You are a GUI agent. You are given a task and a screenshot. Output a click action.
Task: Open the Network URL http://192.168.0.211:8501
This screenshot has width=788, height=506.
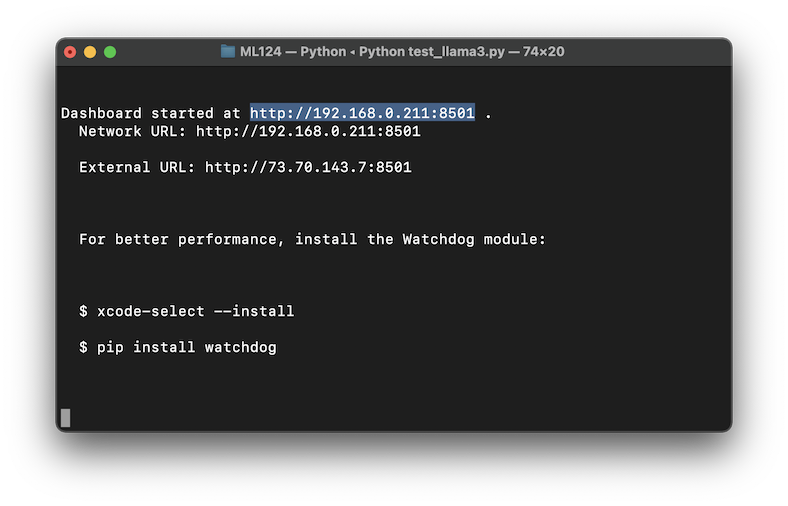click(308, 131)
